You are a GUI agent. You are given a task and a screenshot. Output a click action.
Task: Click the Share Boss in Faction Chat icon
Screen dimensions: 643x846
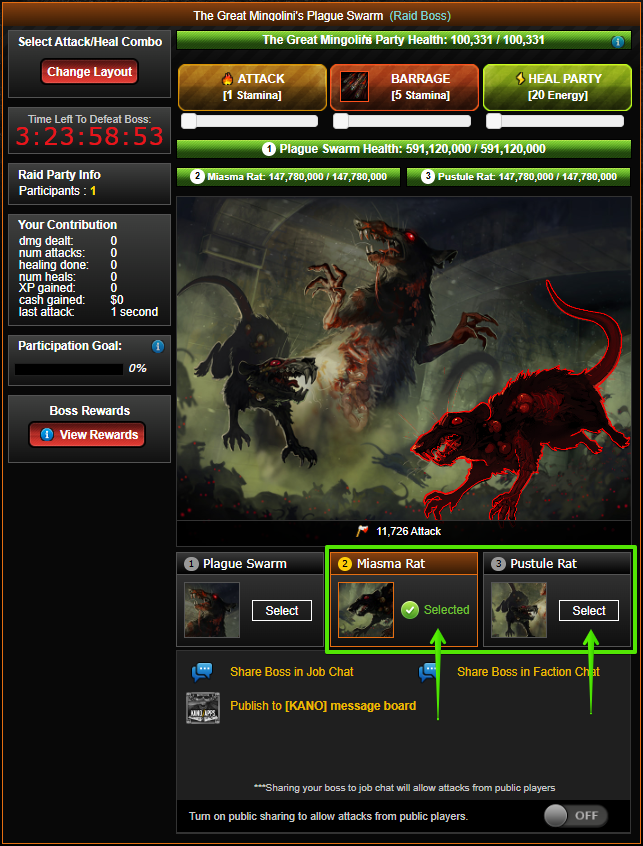428,672
